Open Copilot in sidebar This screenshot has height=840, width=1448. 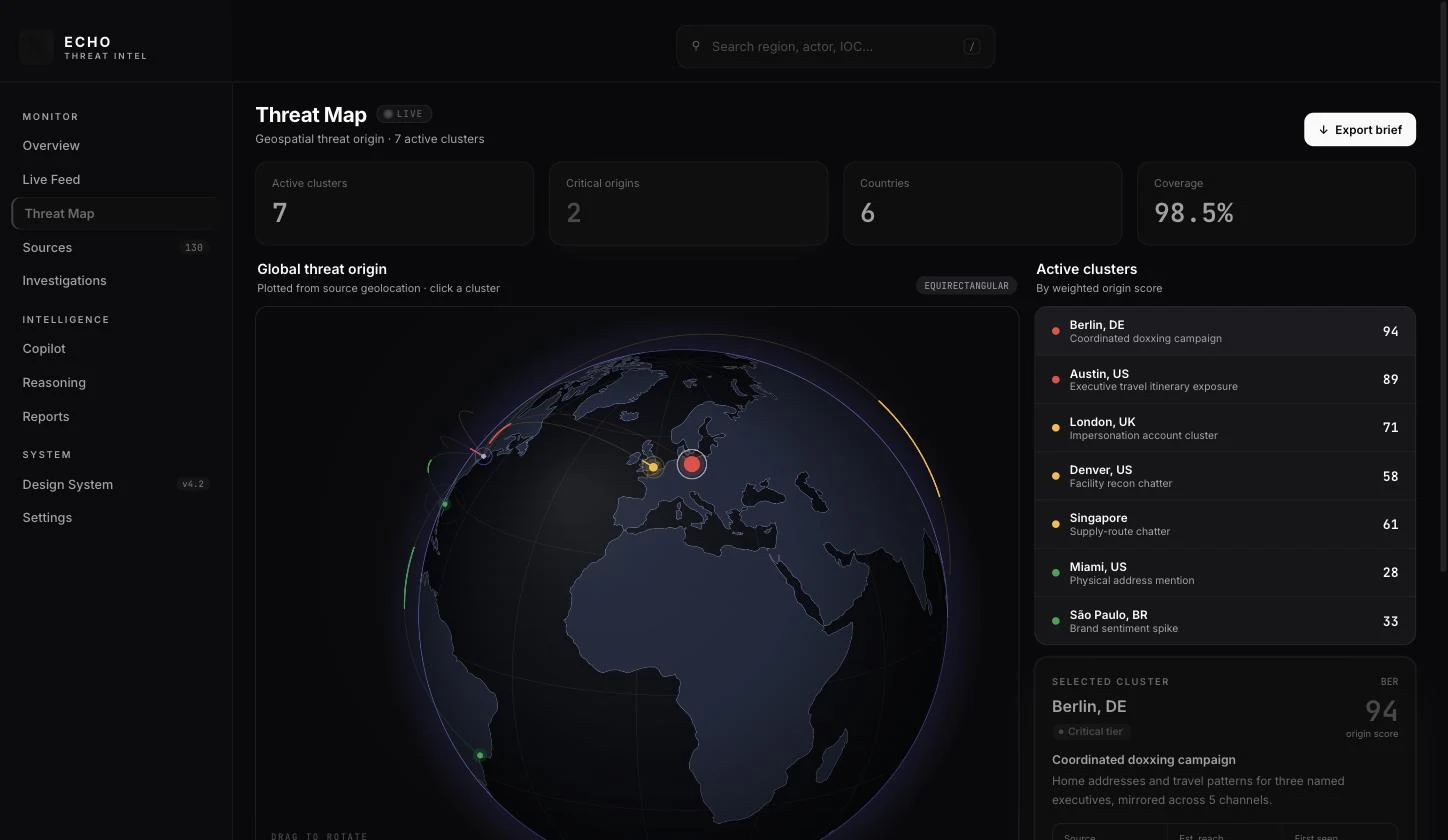pyautogui.click(x=115, y=349)
